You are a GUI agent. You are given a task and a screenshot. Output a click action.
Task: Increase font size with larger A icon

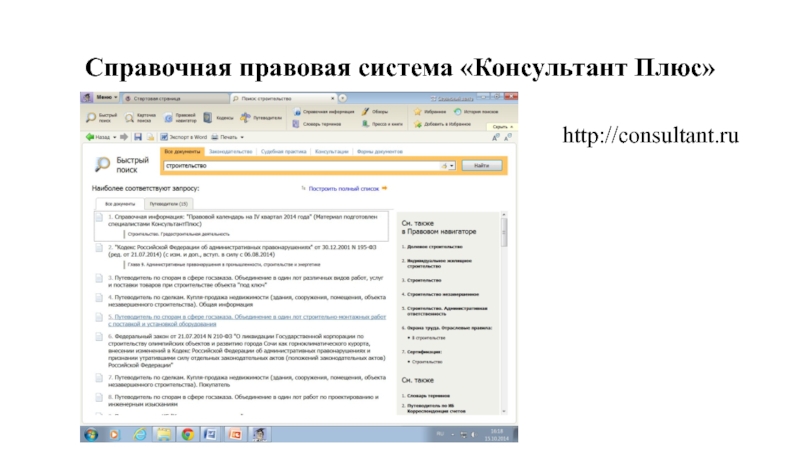[495, 137]
